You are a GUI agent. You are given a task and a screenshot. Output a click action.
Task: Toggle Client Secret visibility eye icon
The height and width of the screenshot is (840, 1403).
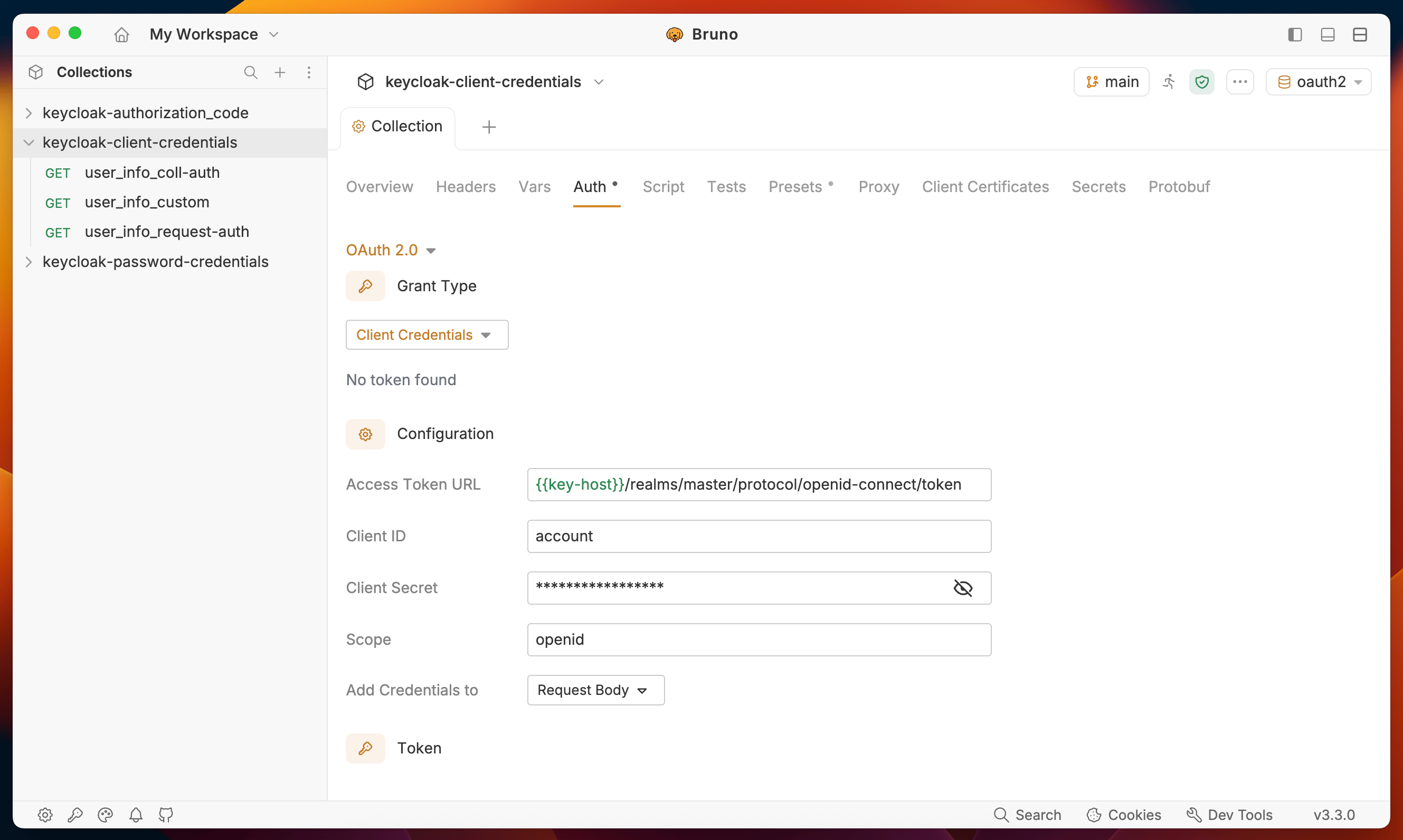pos(962,588)
